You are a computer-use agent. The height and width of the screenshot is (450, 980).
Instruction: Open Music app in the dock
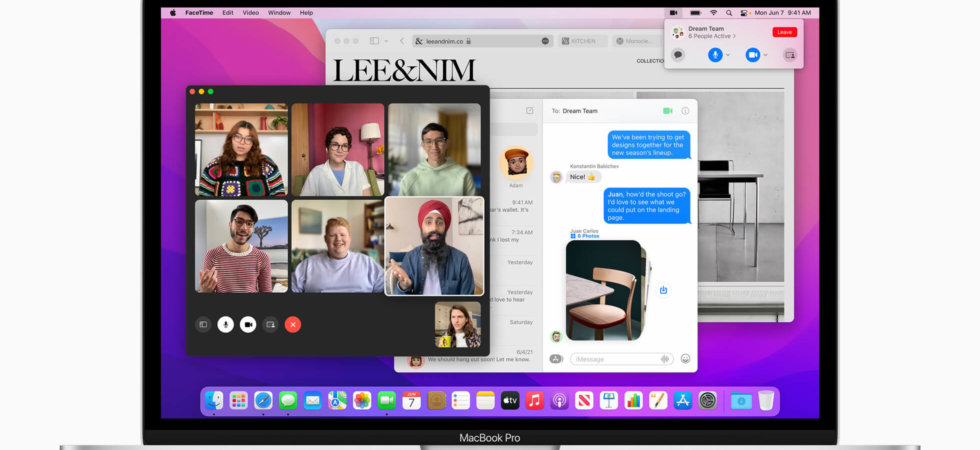534,400
